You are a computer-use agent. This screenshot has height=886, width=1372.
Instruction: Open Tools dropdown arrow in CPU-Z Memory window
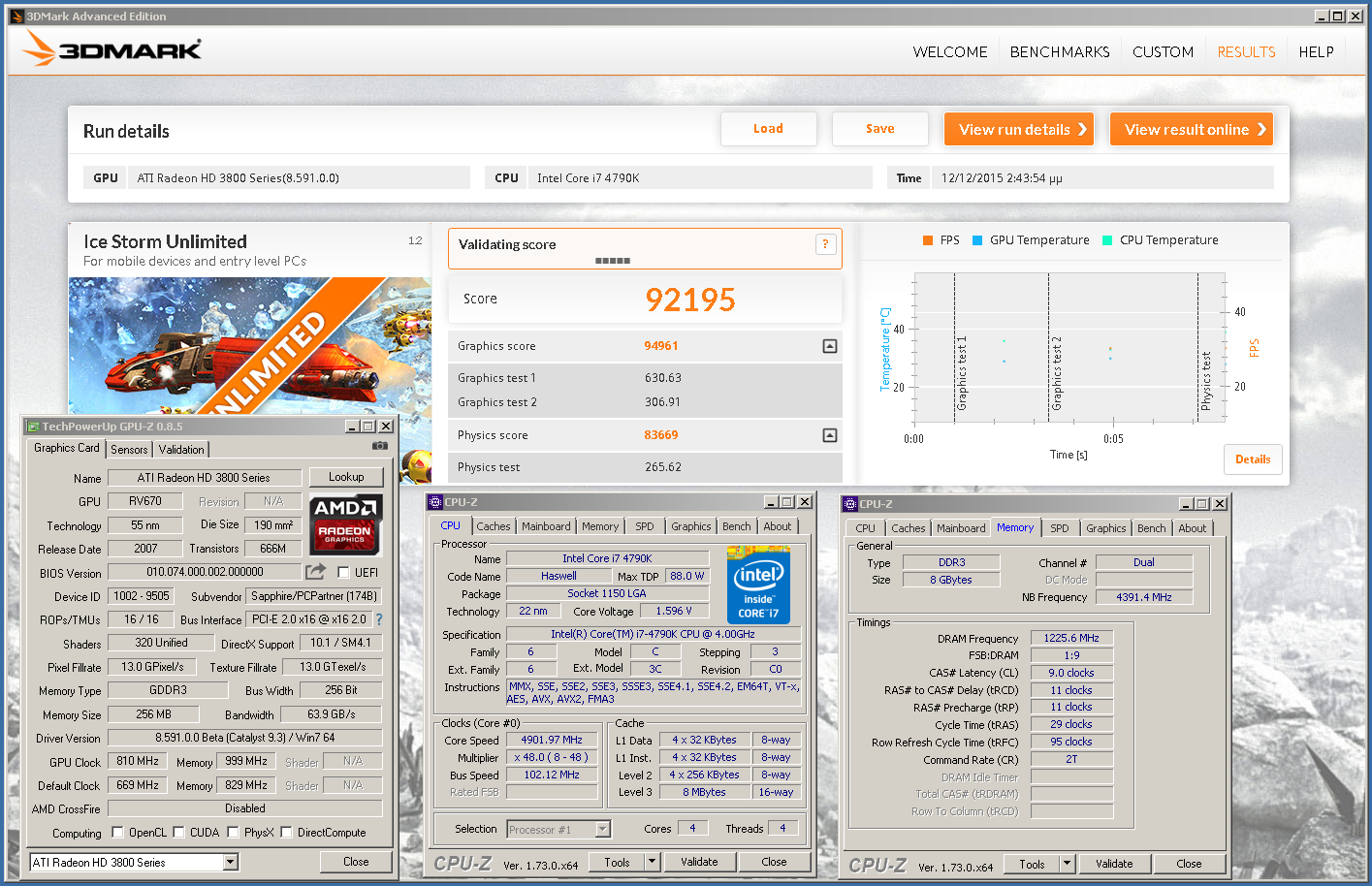(x=1067, y=864)
